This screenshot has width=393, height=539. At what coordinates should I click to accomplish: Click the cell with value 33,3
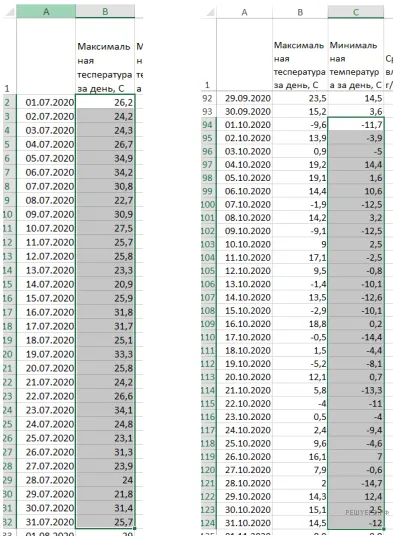pos(105,354)
